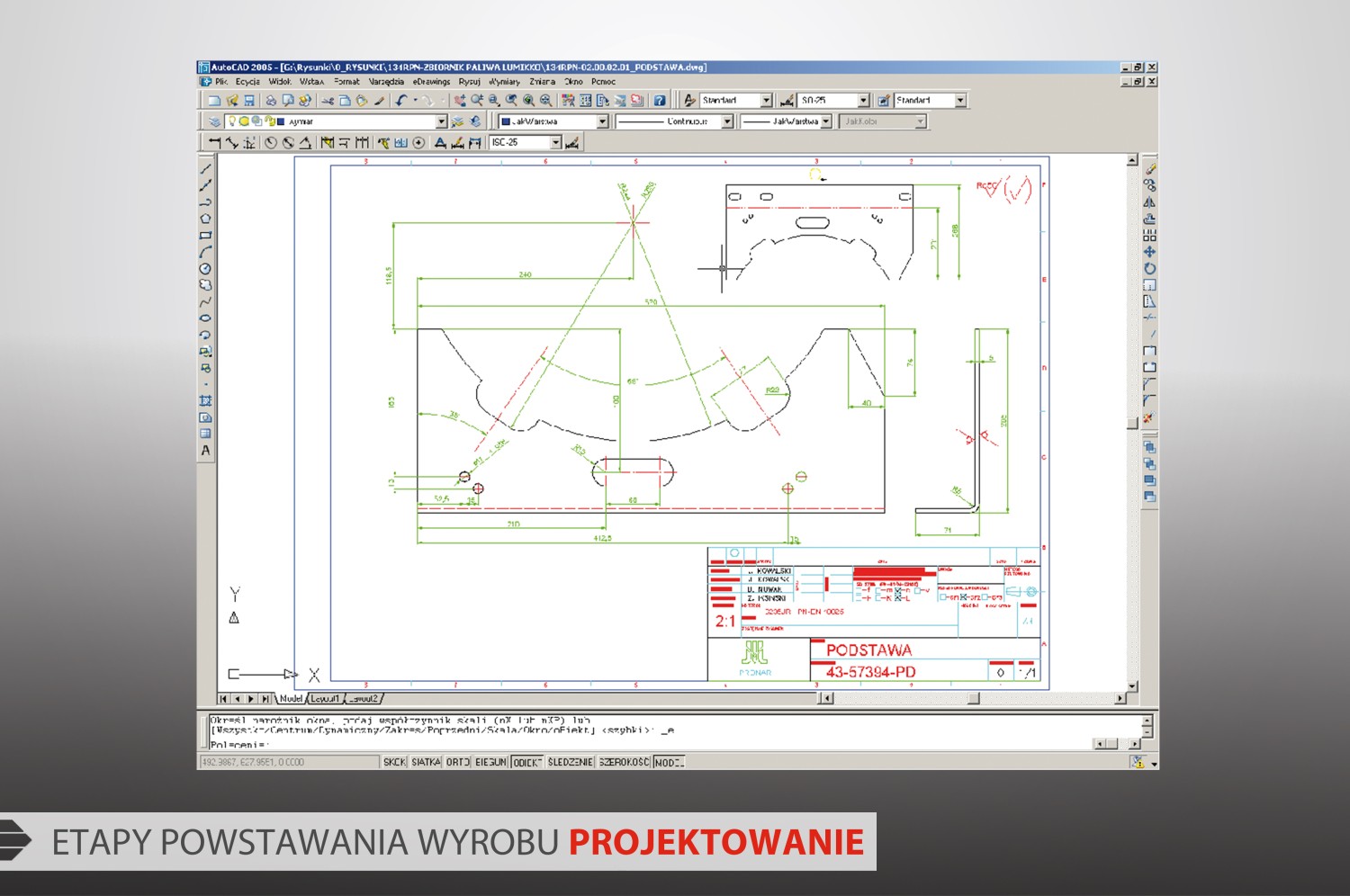
Task: Select the Rotate modify tool
Action: point(1149,268)
